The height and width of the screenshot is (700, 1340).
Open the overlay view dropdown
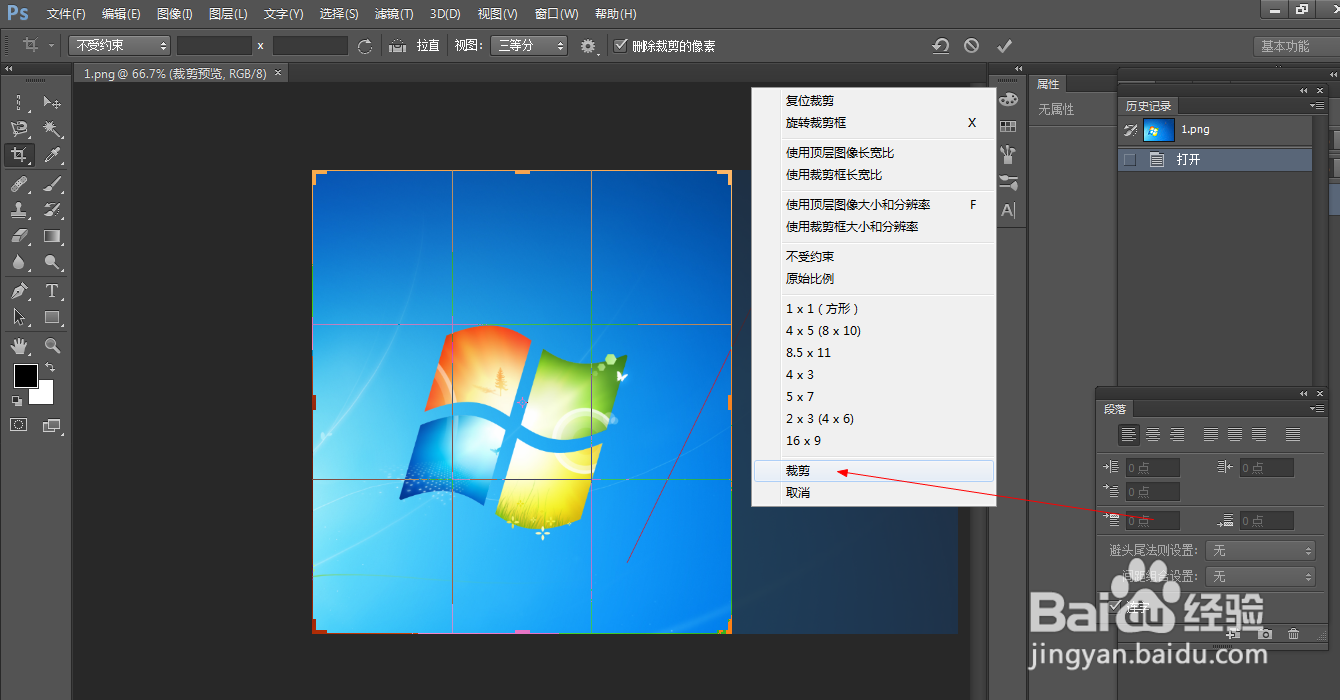pyautogui.click(x=529, y=46)
